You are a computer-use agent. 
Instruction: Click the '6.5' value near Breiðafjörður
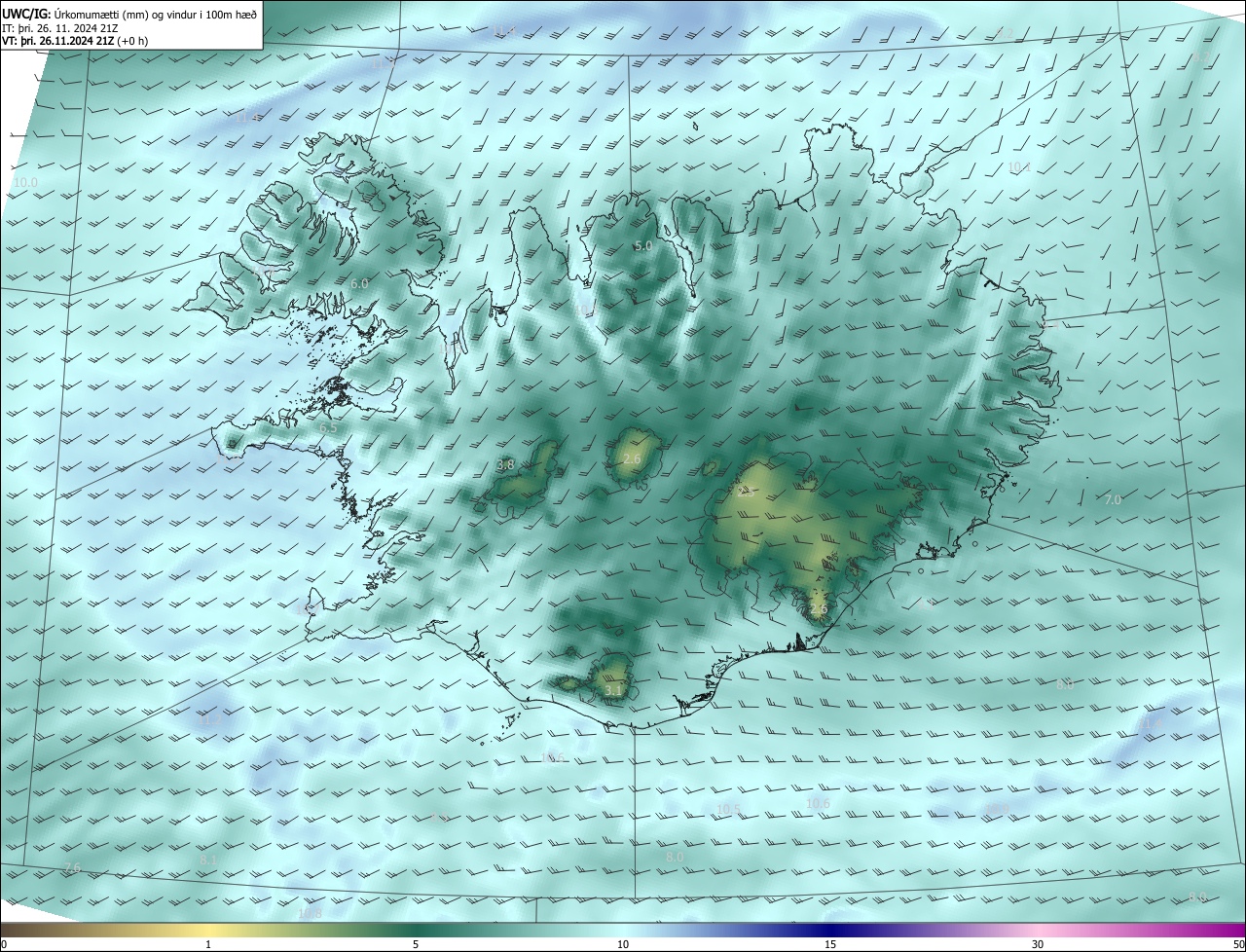[328, 427]
